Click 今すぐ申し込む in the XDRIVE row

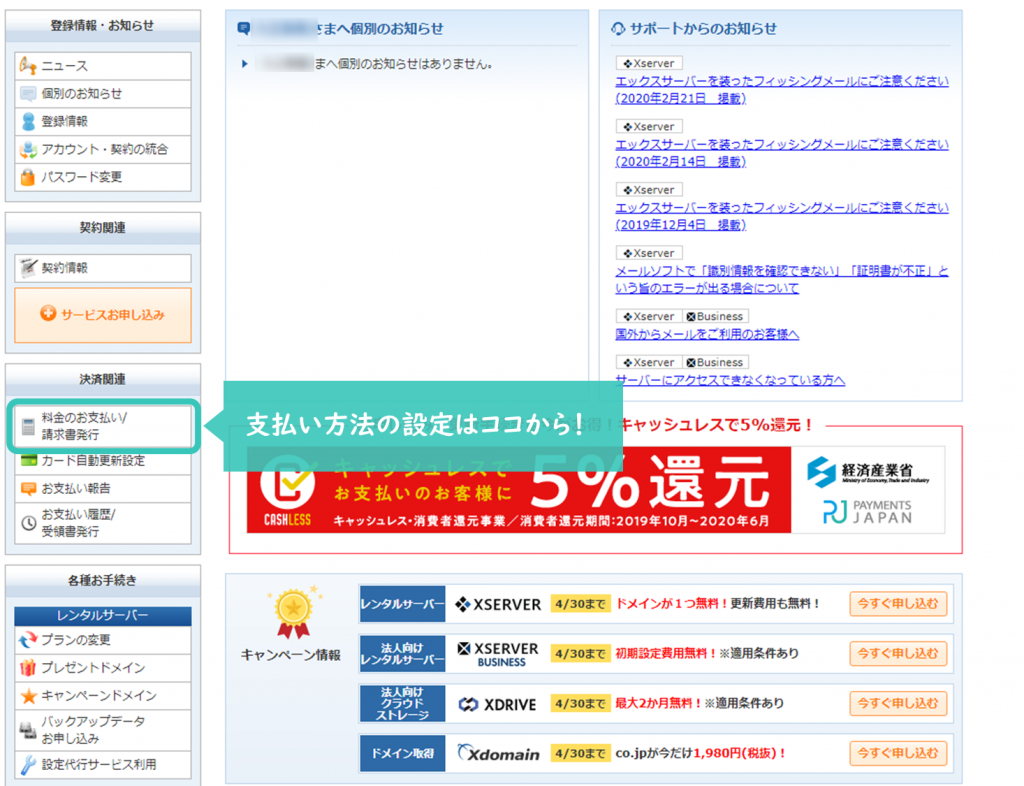coord(898,703)
